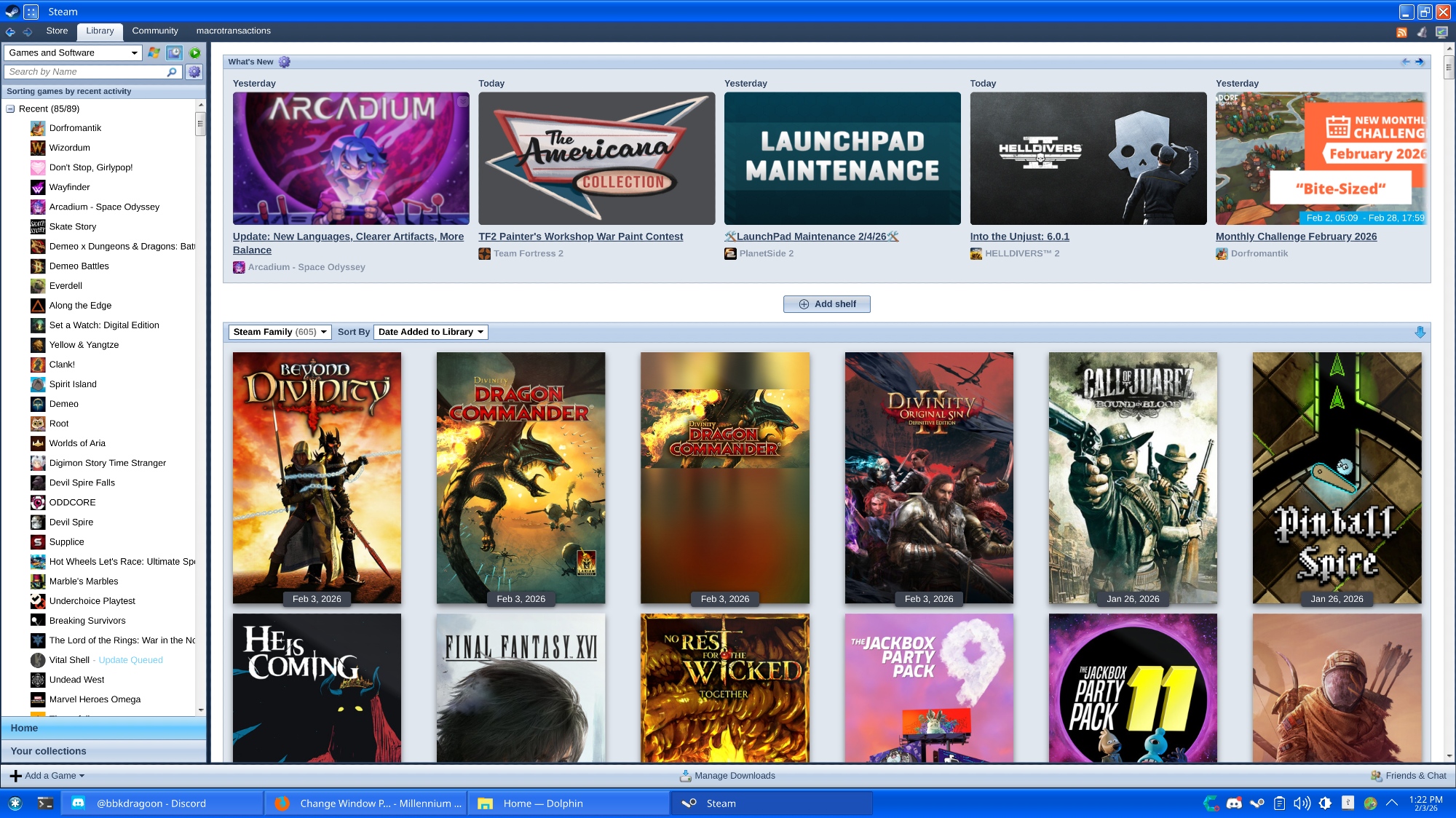
Task: Toggle the green ready-to-play filter
Action: coord(195,52)
